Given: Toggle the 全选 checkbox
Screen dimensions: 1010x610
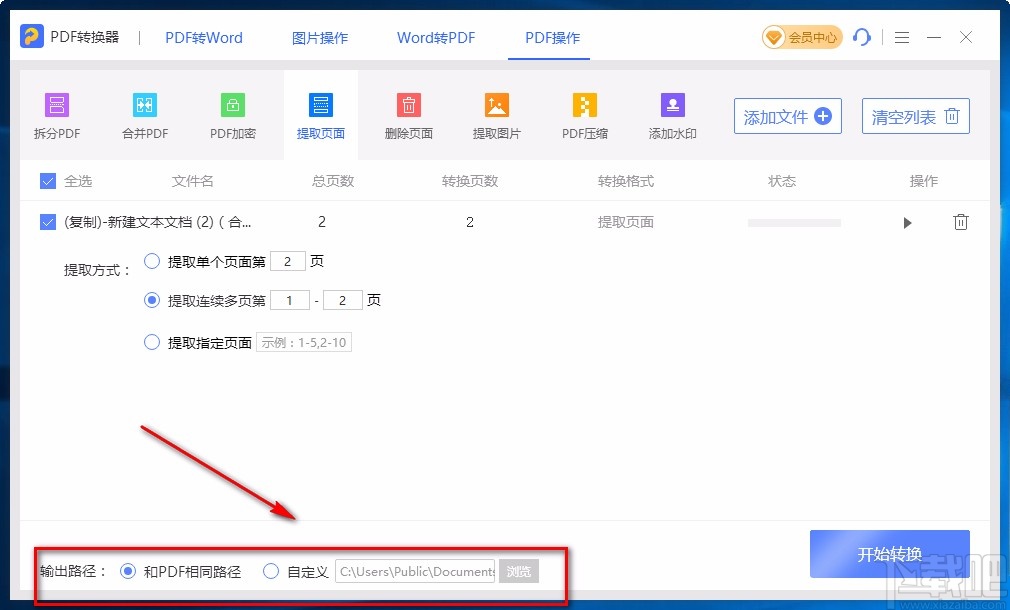Looking at the screenshot, I should [47, 181].
